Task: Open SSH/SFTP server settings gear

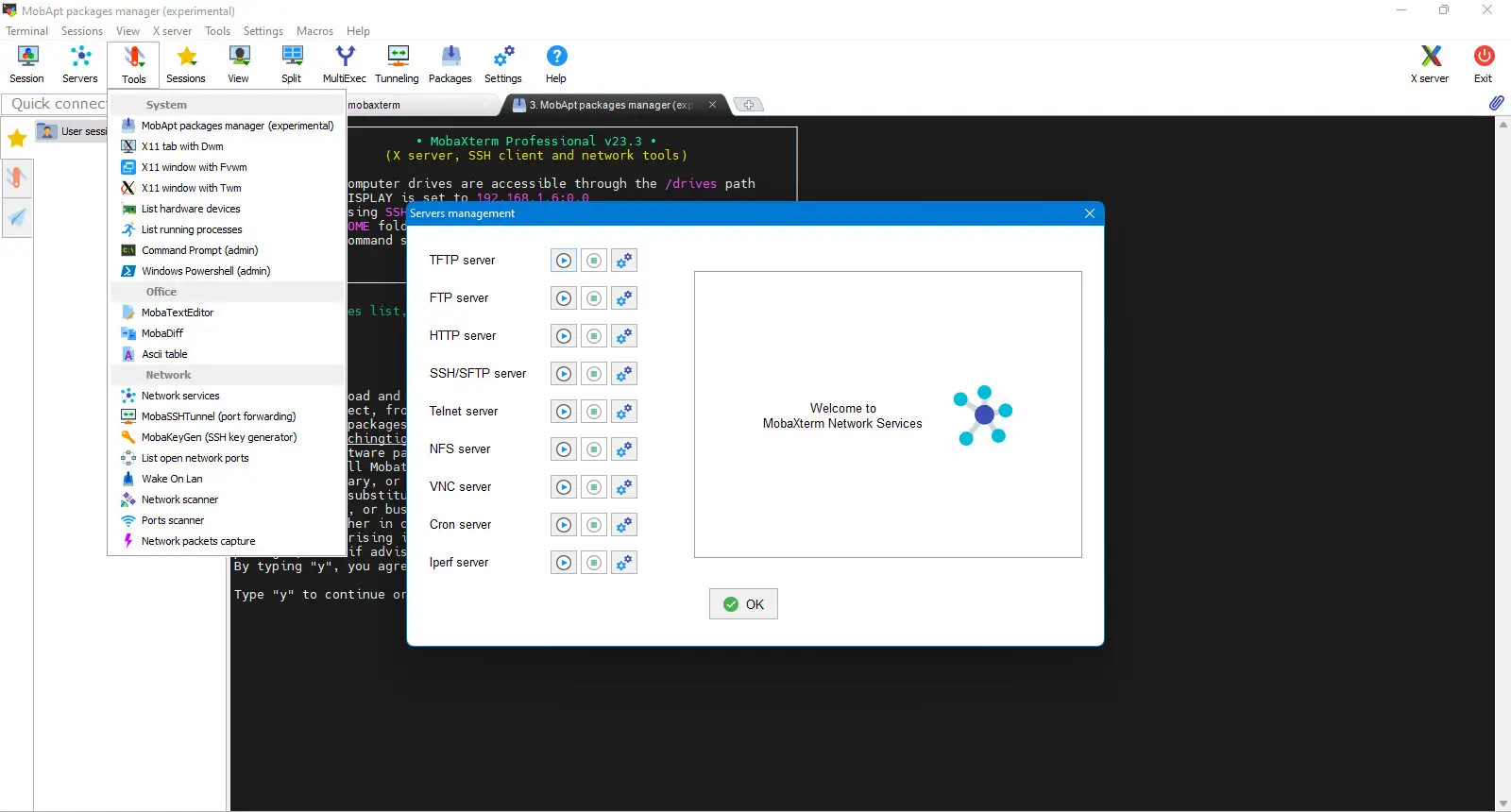Action: click(624, 374)
